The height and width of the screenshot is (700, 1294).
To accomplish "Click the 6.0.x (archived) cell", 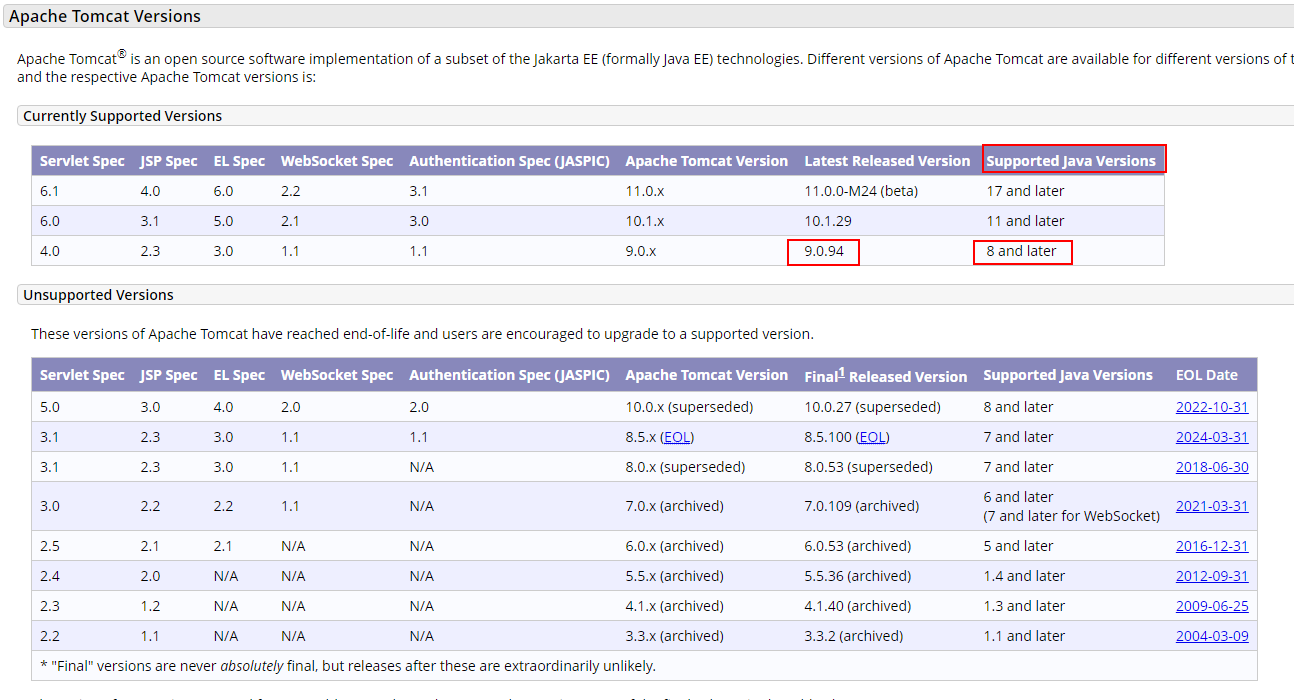I will (674, 546).
